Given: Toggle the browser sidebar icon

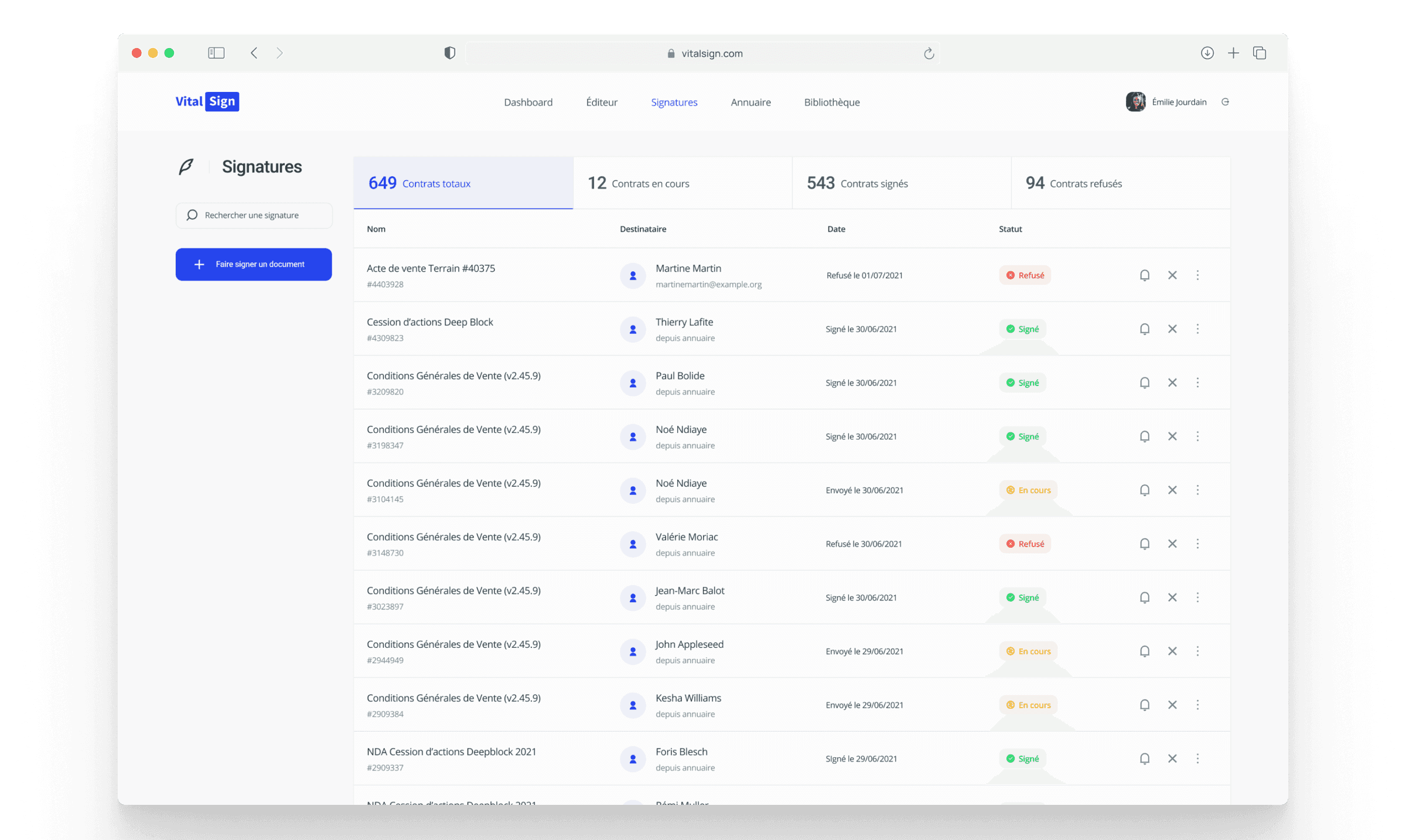Looking at the screenshot, I should point(216,53).
